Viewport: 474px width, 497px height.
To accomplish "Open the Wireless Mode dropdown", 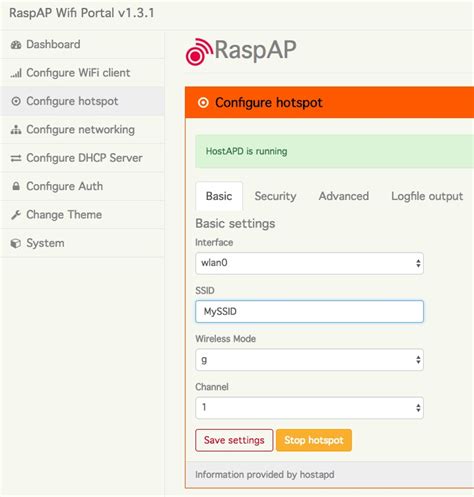I will [x=309, y=360].
